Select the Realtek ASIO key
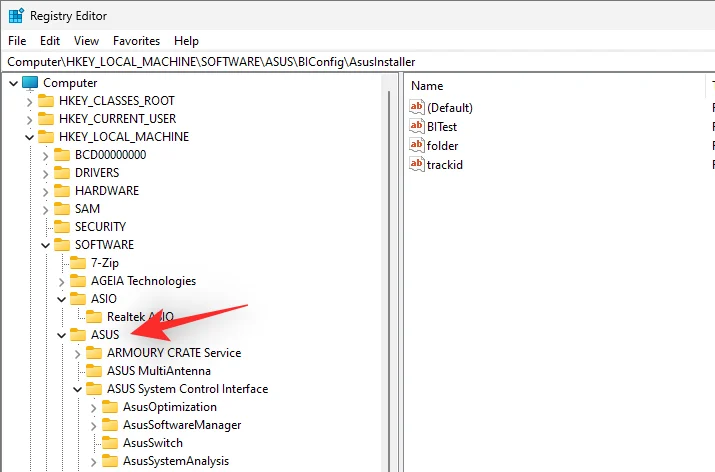715x472 pixels. [x=140, y=317]
